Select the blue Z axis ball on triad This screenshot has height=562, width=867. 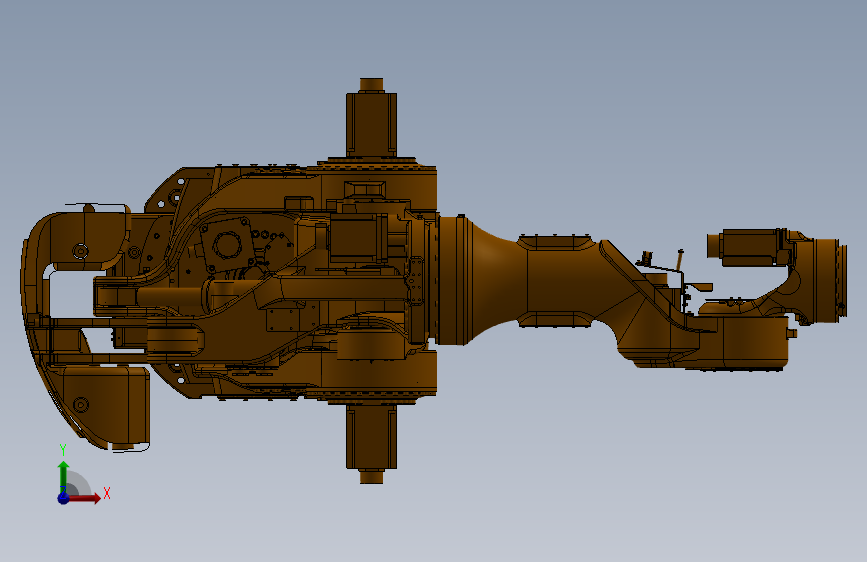tap(63, 498)
